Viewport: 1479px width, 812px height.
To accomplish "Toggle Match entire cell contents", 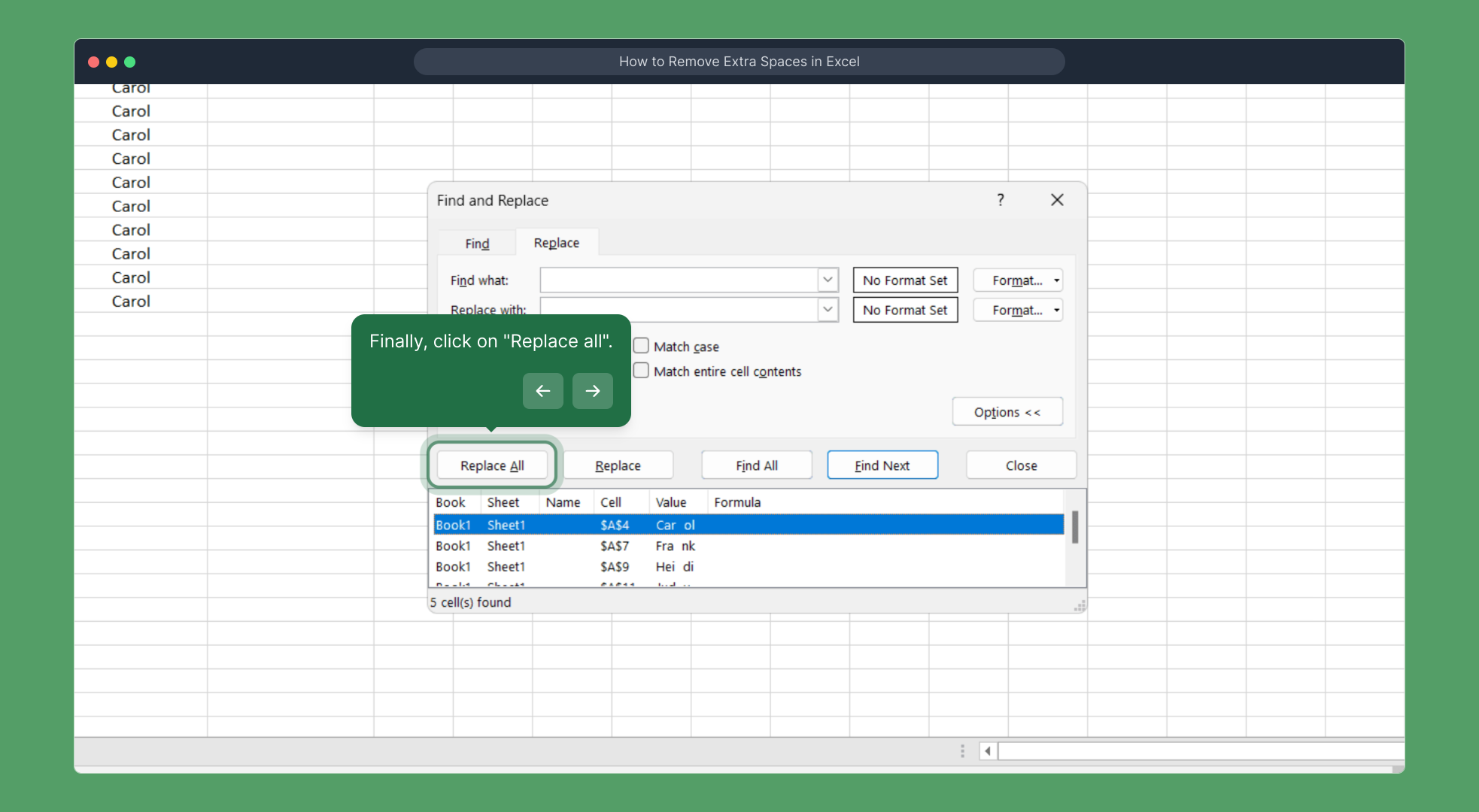I will click(641, 371).
